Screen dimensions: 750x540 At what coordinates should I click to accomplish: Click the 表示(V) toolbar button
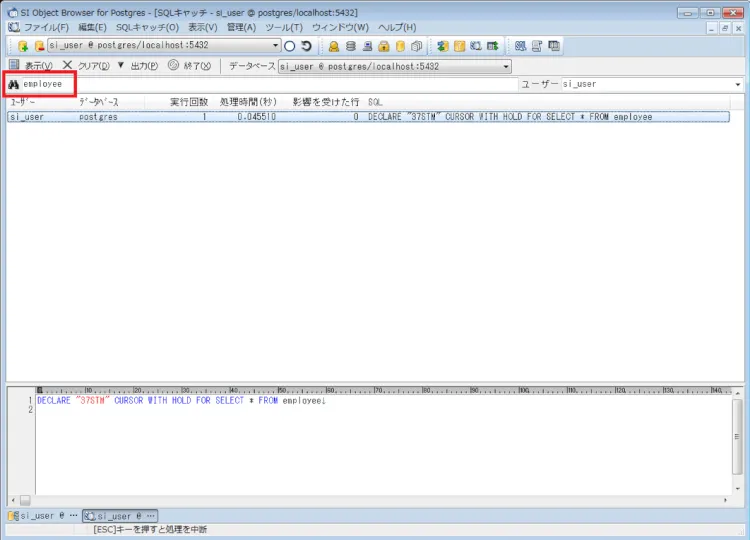[x=31, y=66]
